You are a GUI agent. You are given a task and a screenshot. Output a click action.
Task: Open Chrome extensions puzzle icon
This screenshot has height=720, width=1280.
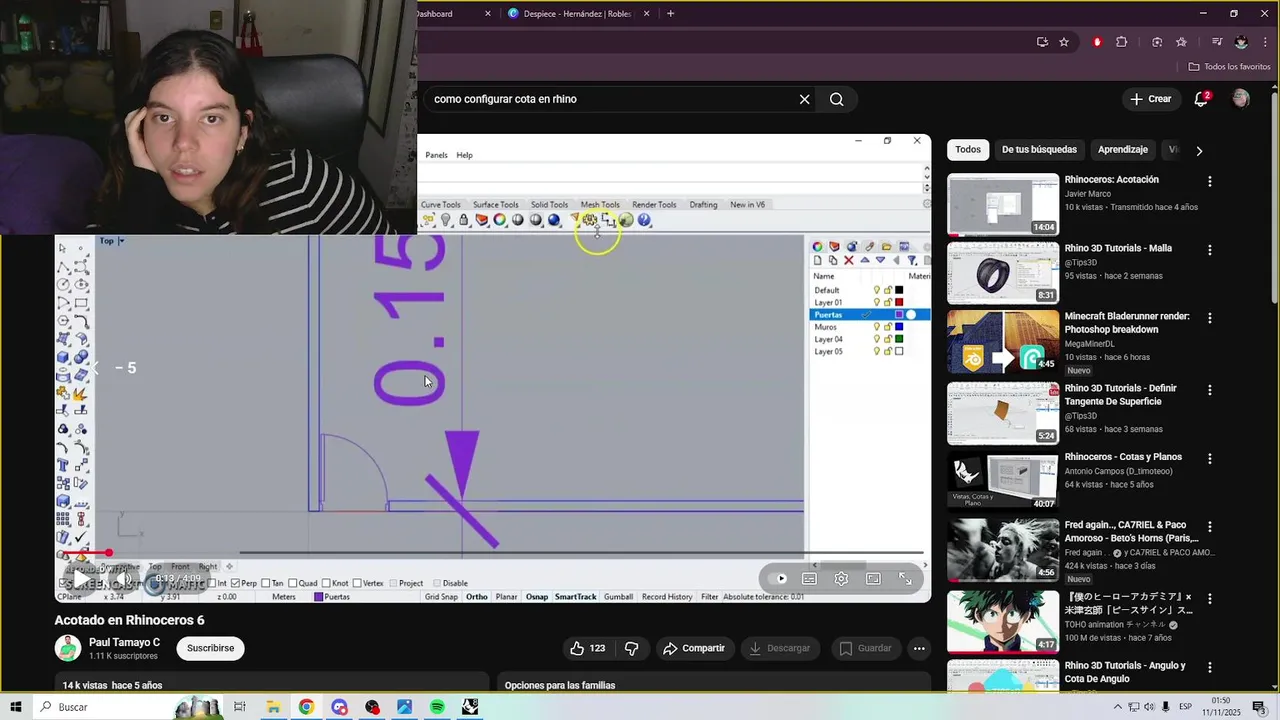[1121, 42]
